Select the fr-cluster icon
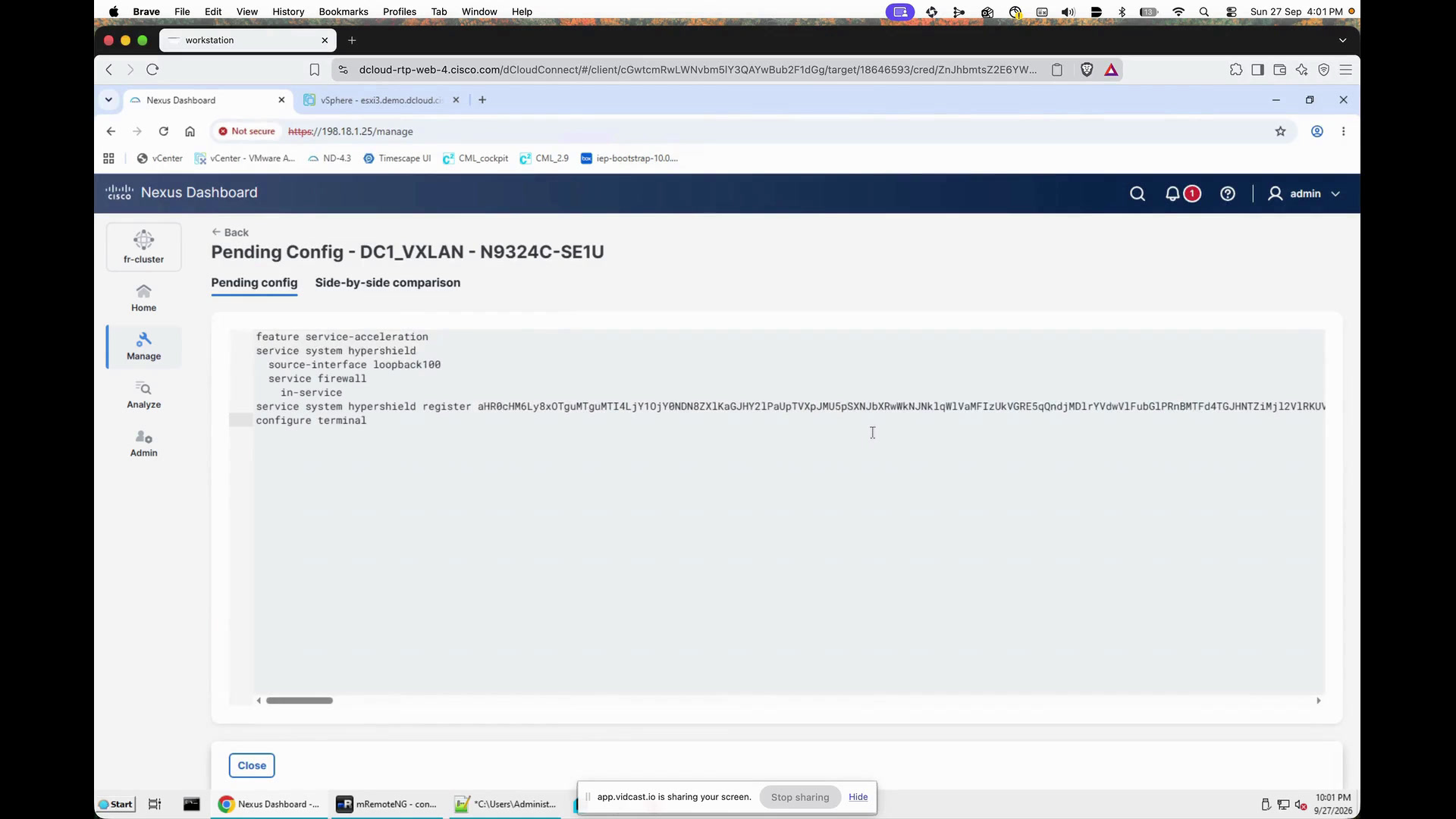The image size is (1456, 819). pos(143,246)
